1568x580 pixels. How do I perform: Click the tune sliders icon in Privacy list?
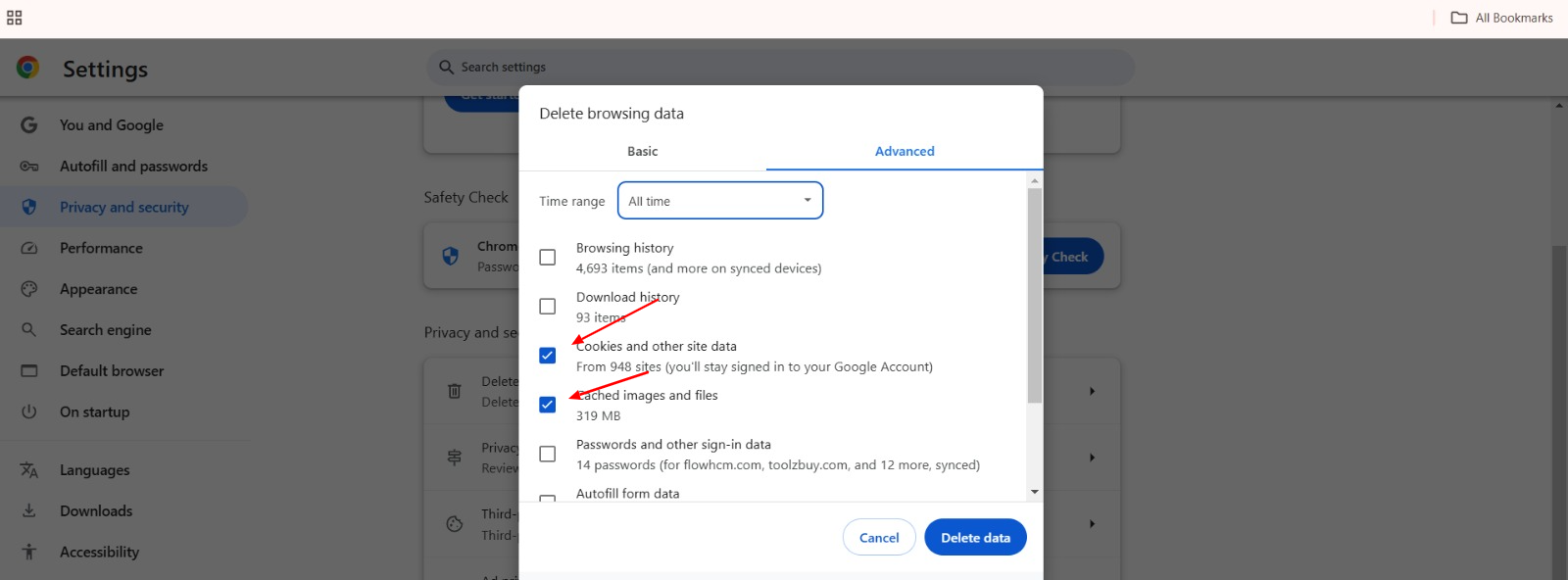click(x=455, y=458)
